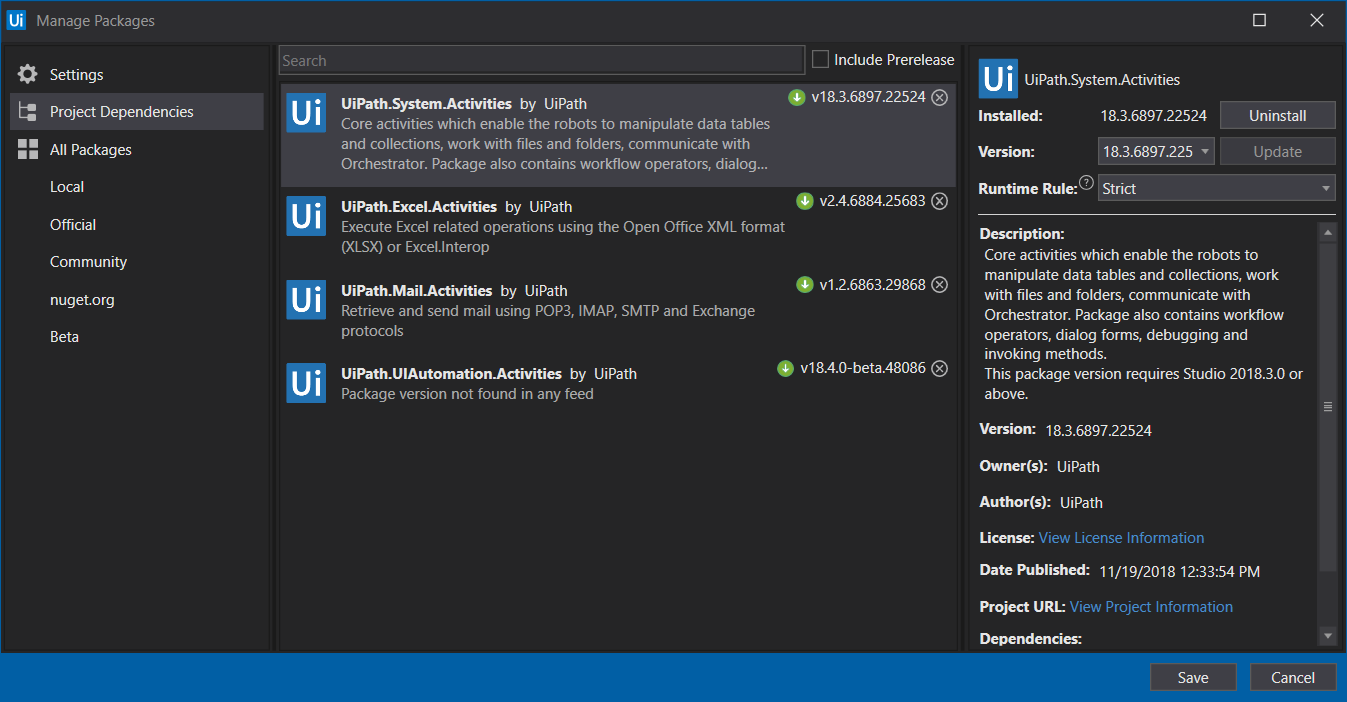Click the Settings label in sidebar
The width and height of the screenshot is (1347, 702).
(x=77, y=75)
